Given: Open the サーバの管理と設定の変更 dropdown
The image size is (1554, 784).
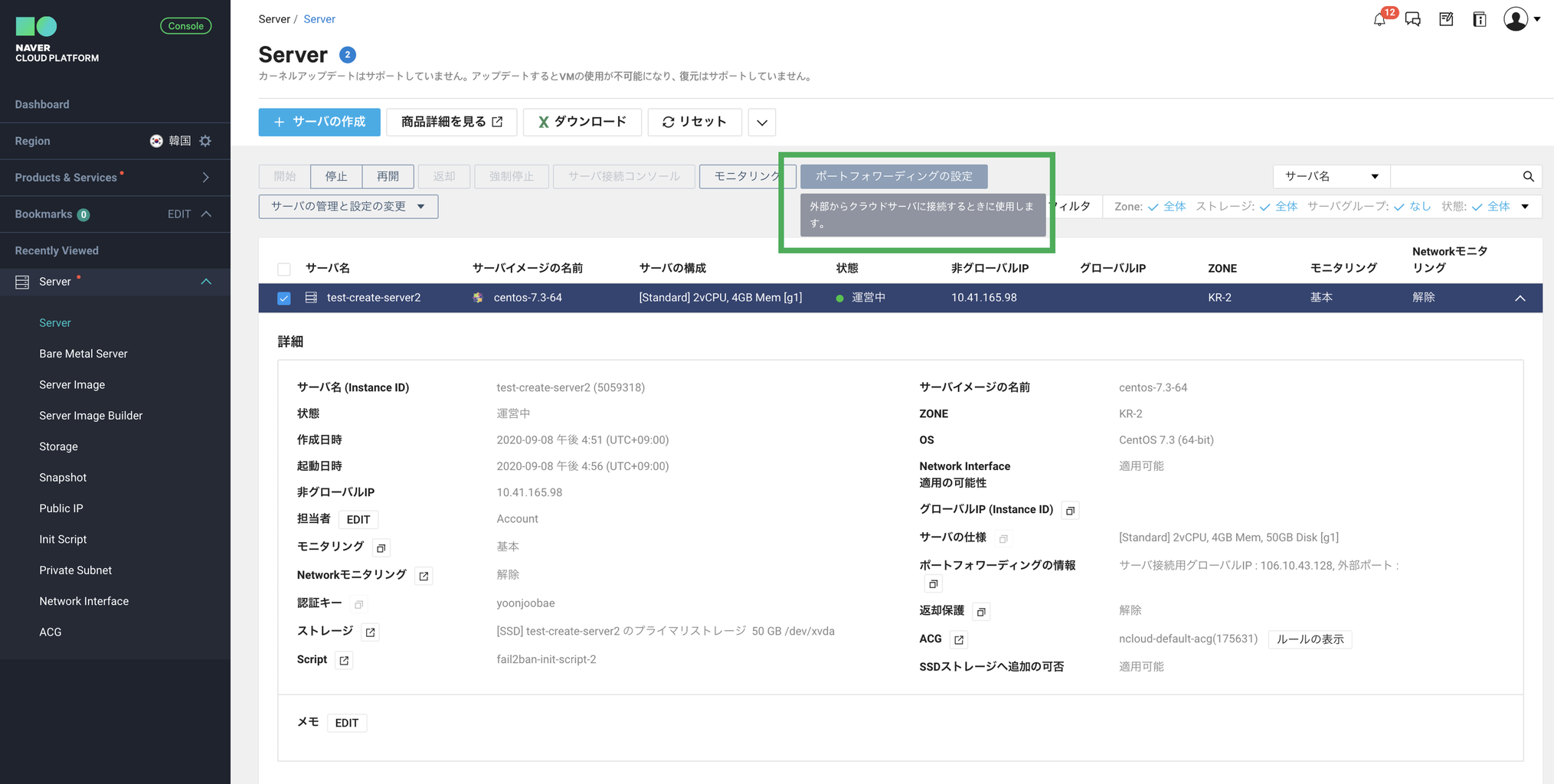Looking at the screenshot, I should click(348, 206).
